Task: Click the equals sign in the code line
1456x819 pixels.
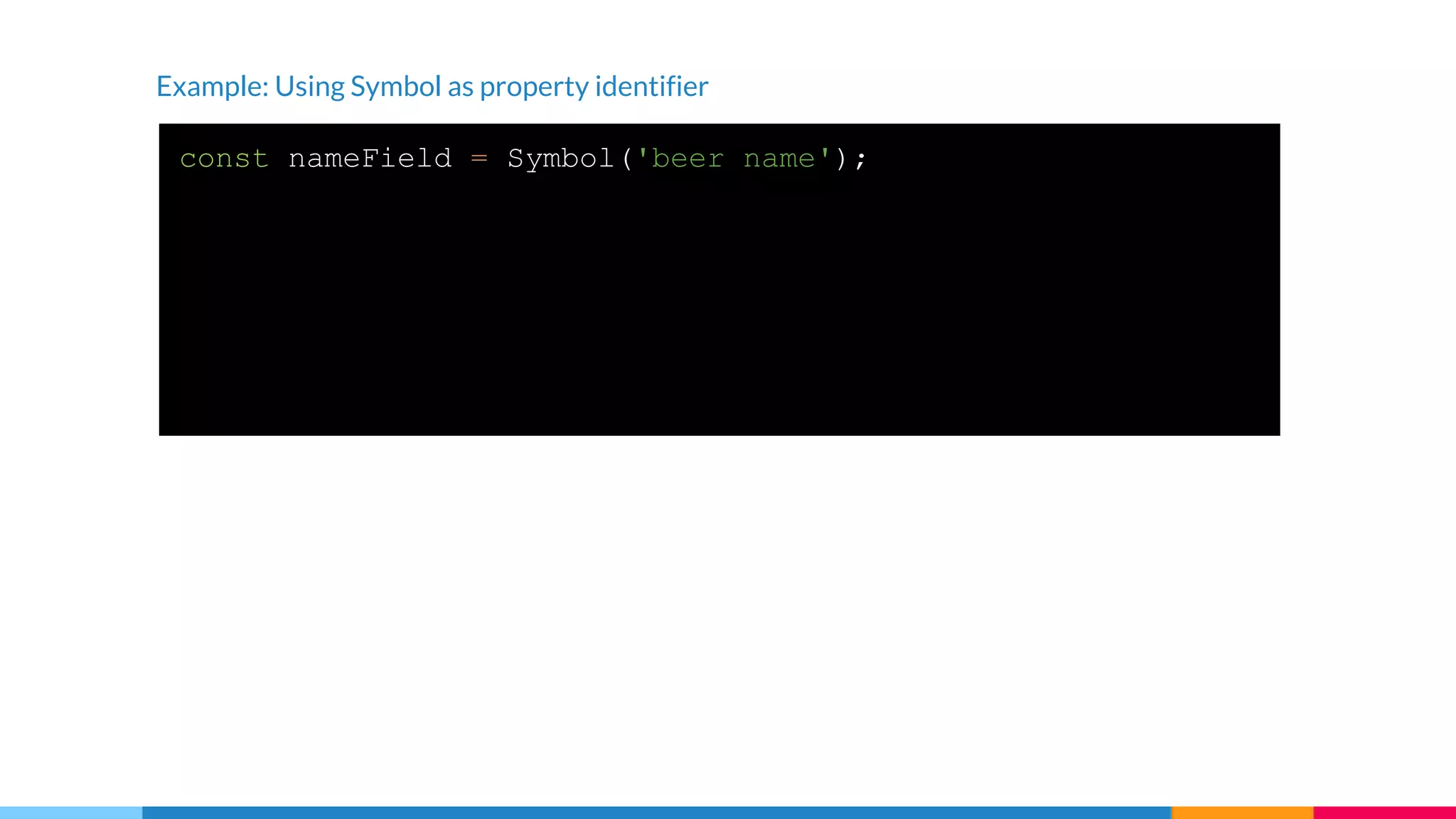Action: [479, 159]
